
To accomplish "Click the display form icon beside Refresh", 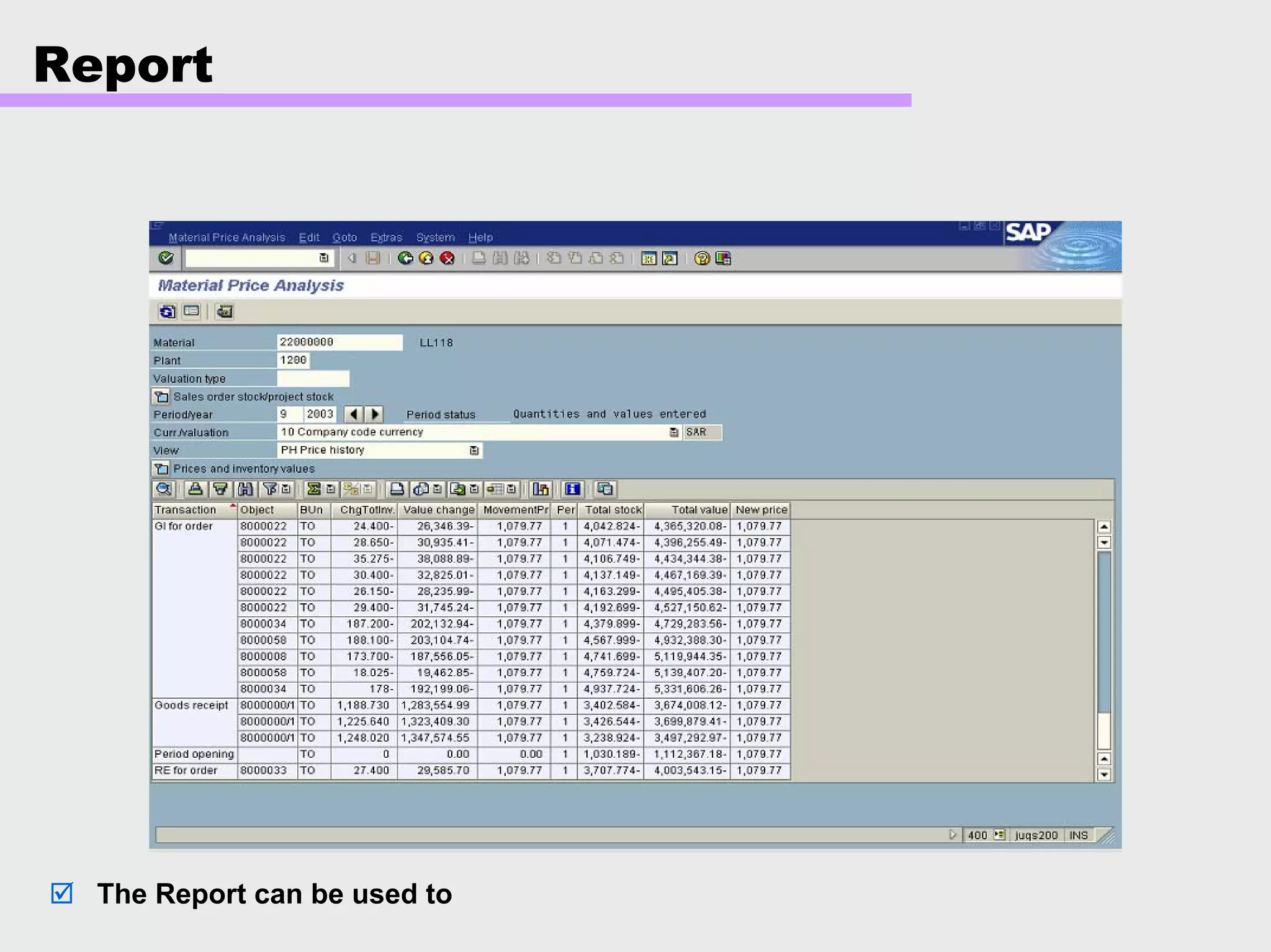I will [x=191, y=312].
